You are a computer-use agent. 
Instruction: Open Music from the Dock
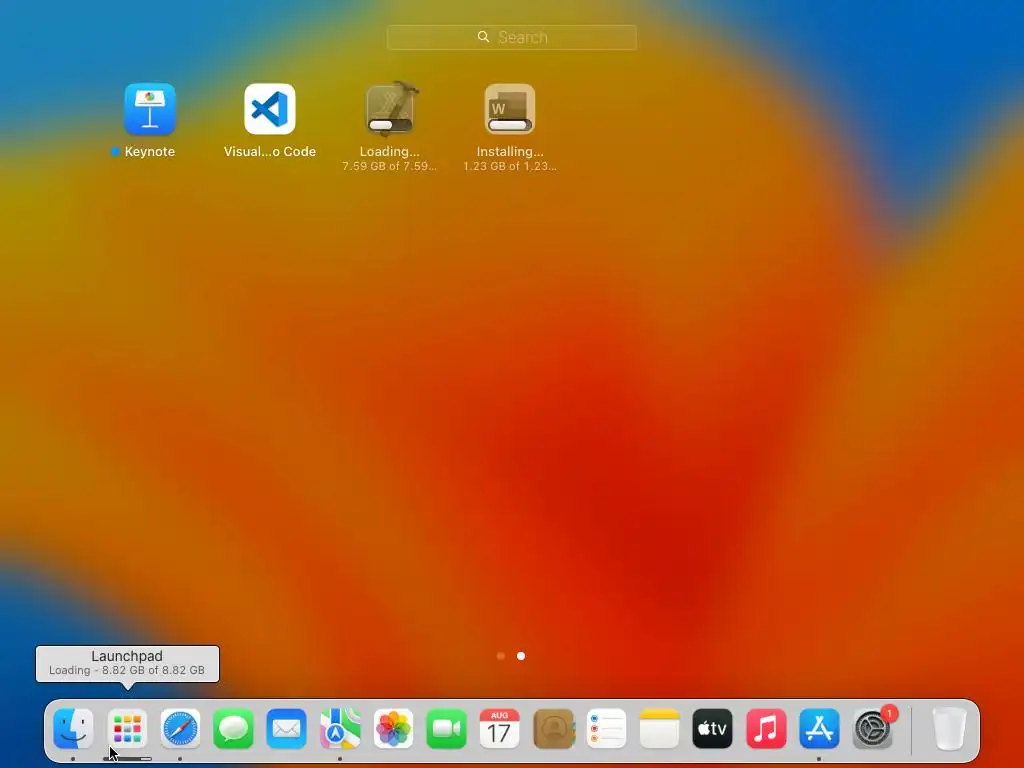(x=766, y=729)
